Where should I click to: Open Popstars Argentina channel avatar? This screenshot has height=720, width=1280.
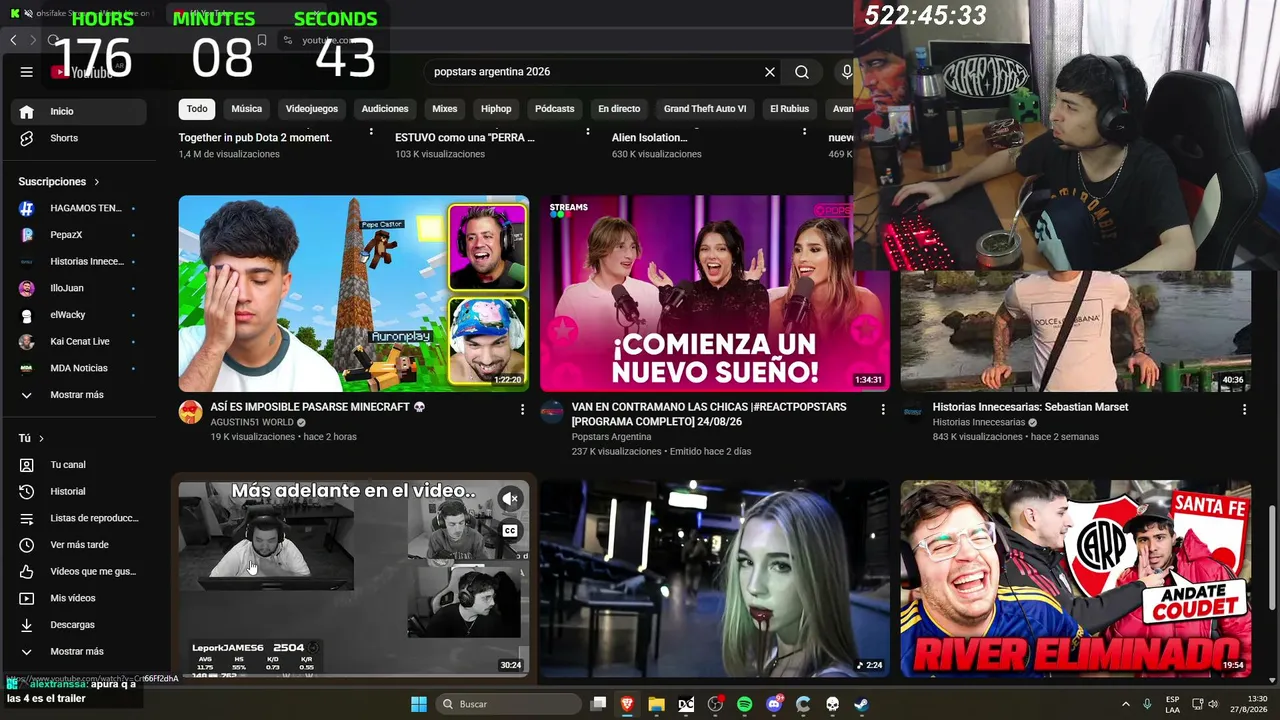coord(552,412)
